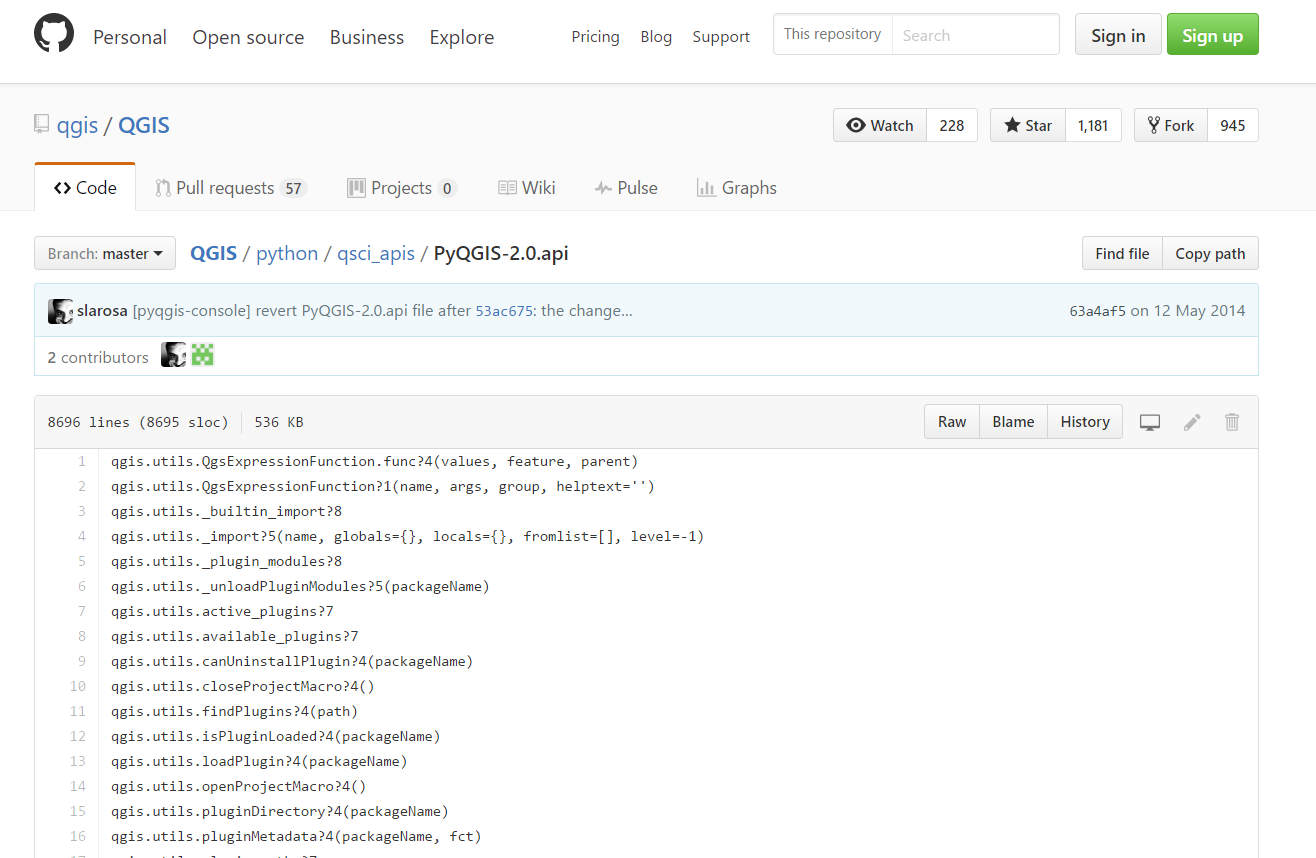Screen dimensions: 1316x858
Task: Go to QGIS root in breadcrumb
Action: pyautogui.click(x=214, y=253)
